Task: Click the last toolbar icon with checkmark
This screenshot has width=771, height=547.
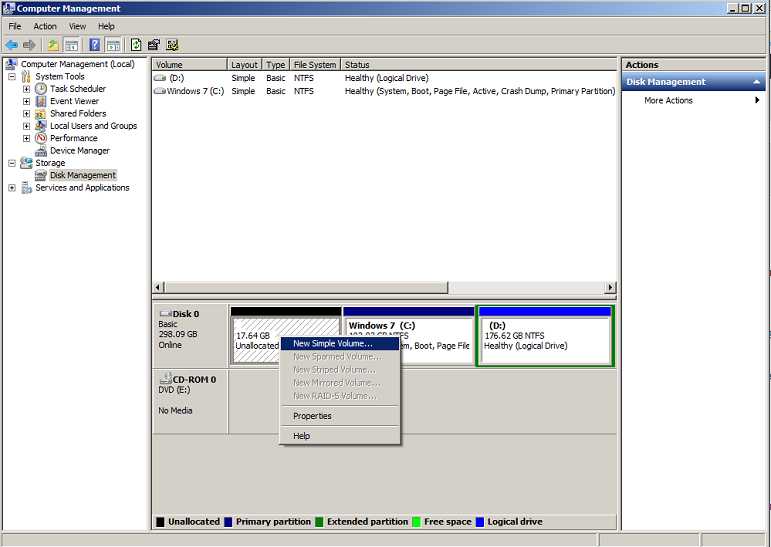Action: coord(172,45)
